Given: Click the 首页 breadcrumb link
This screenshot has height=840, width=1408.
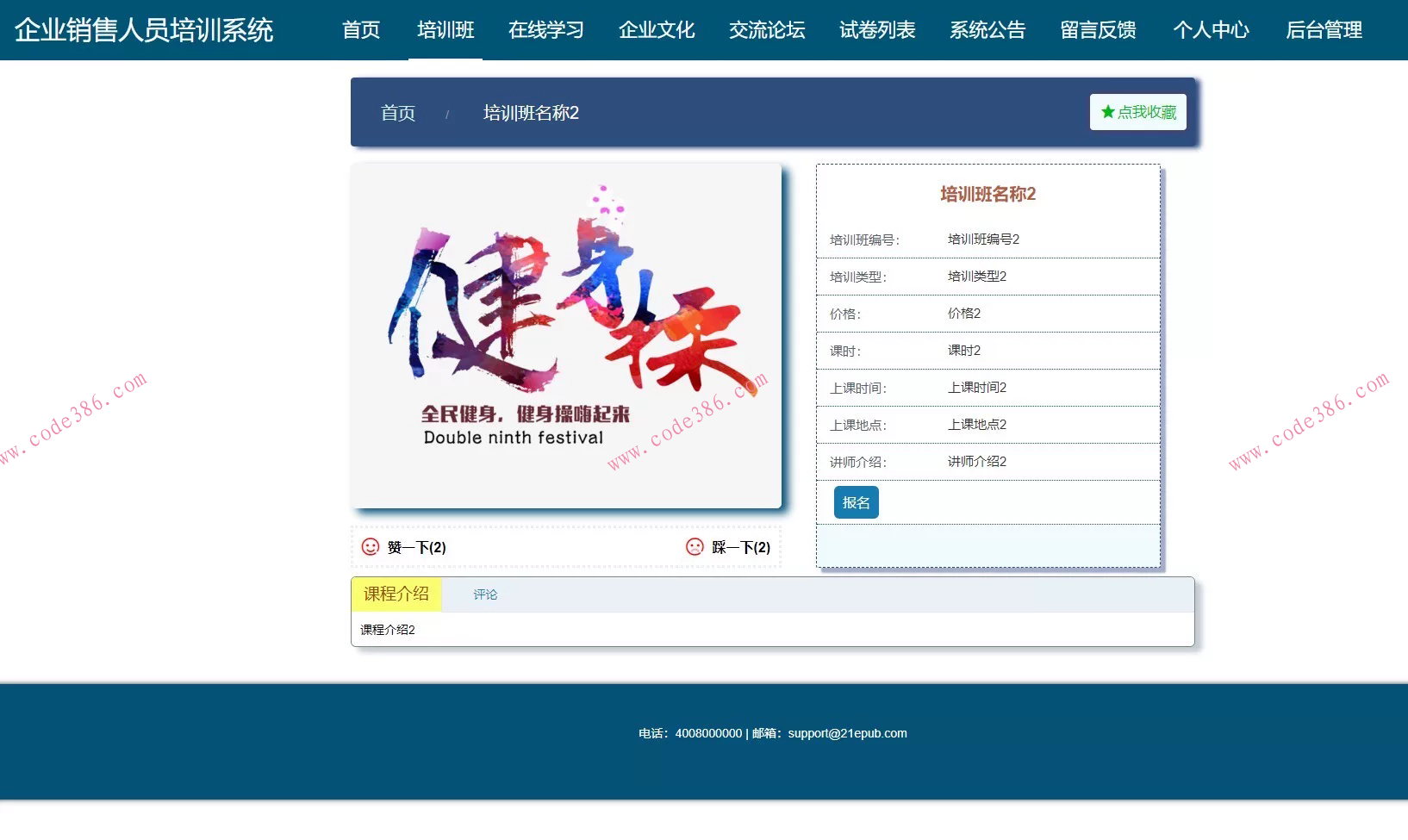Looking at the screenshot, I should (x=397, y=112).
